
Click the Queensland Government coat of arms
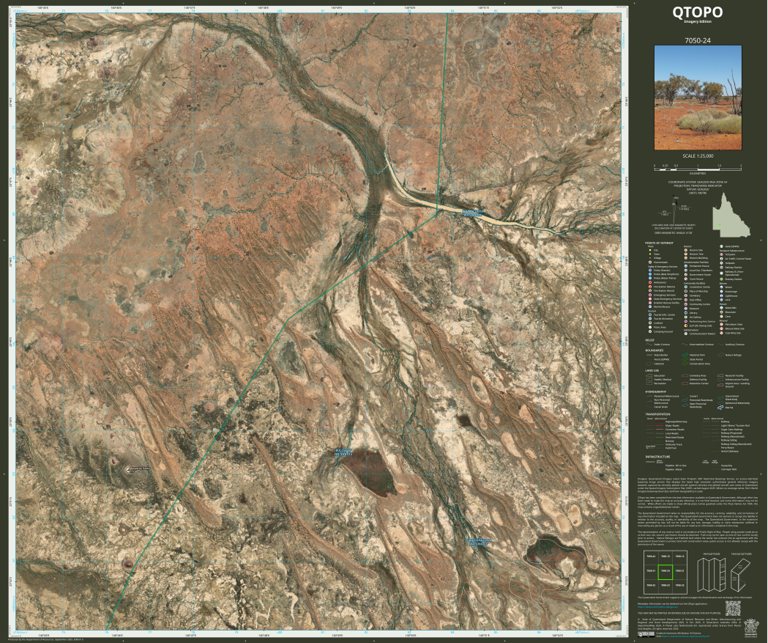click(x=751, y=628)
